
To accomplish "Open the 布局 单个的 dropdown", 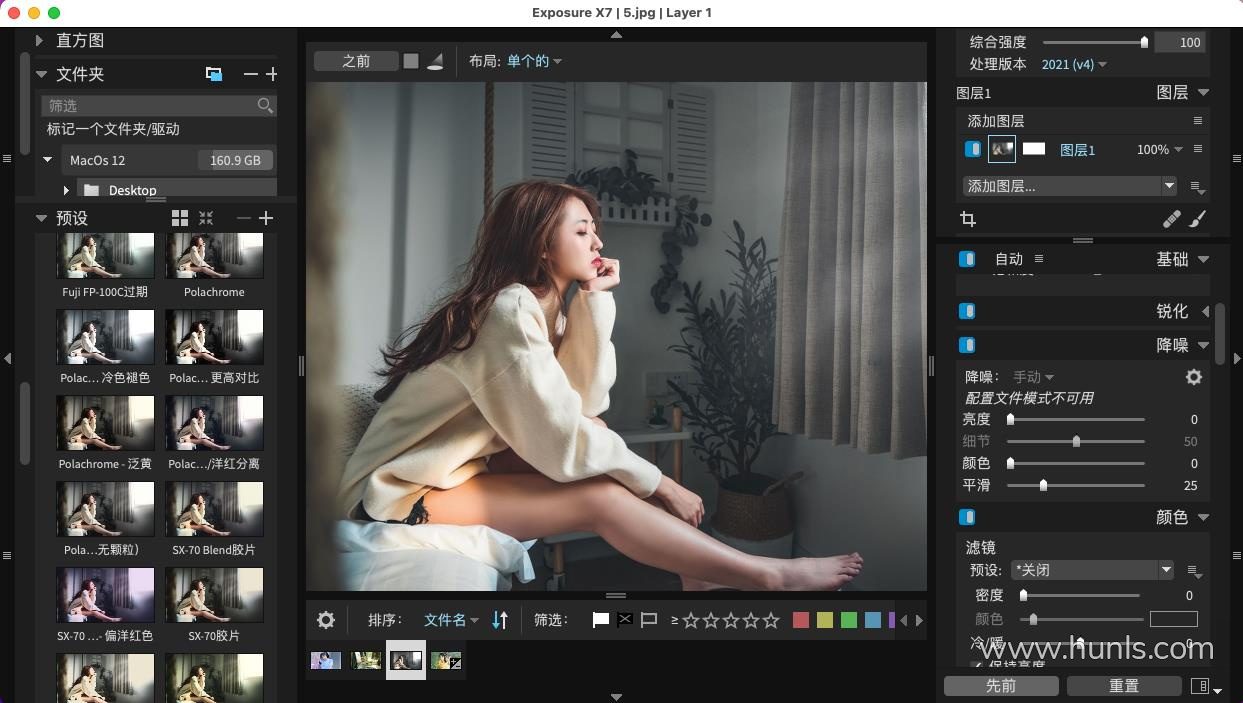I will (535, 61).
